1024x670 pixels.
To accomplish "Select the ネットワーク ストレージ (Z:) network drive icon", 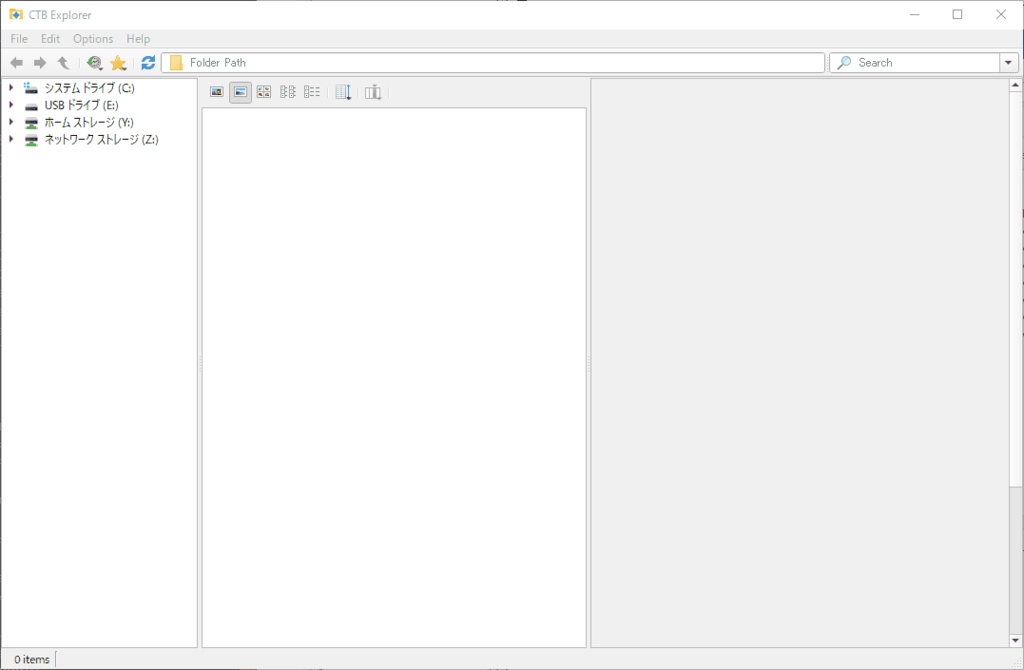I will (x=31, y=140).
